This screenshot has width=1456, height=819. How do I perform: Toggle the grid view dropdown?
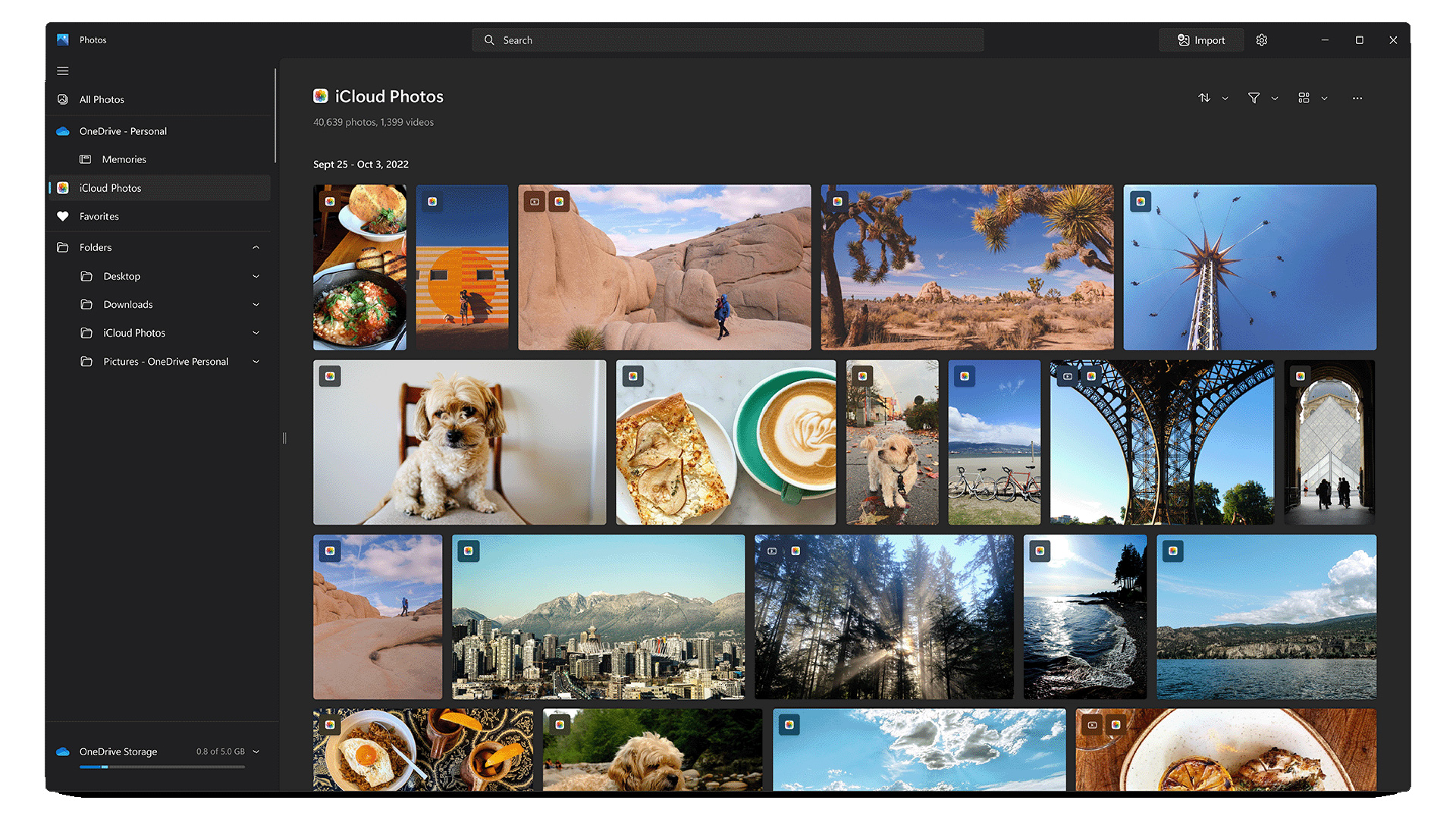(x=1324, y=97)
